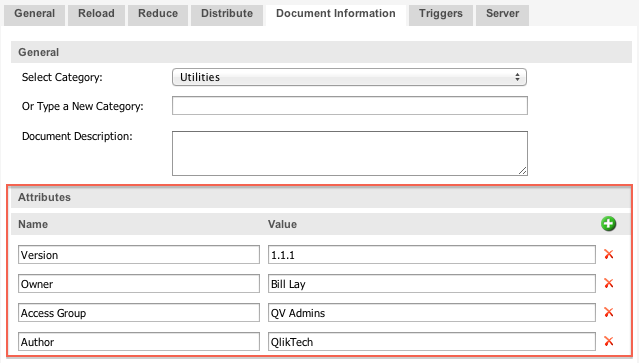Focus the Document Description text area

click(x=350, y=153)
